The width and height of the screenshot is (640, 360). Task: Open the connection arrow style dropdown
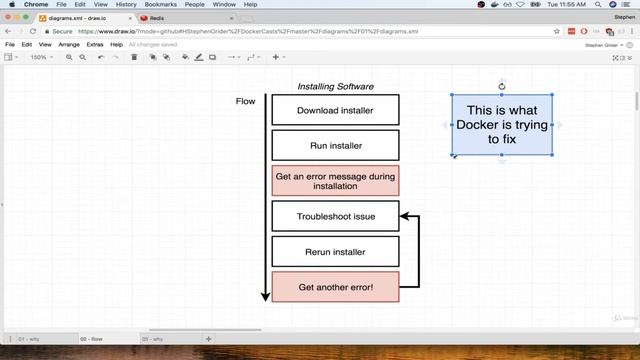click(x=233, y=58)
